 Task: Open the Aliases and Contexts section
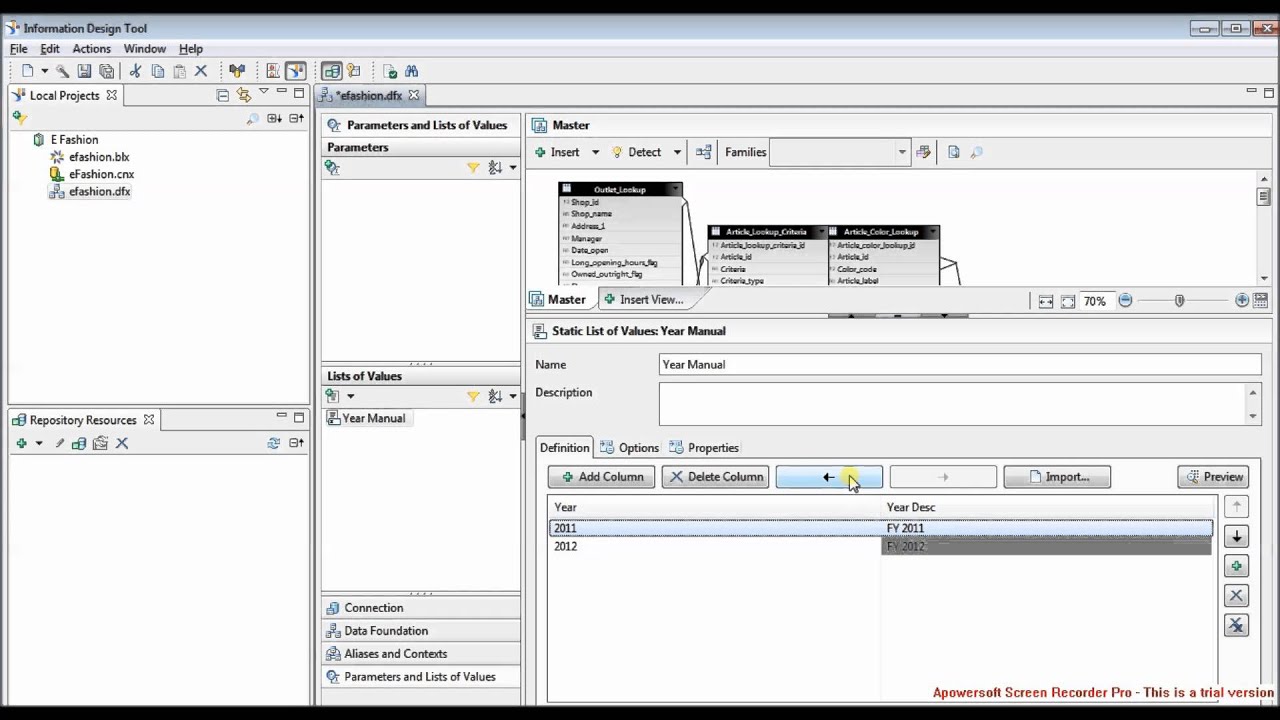click(x=395, y=654)
